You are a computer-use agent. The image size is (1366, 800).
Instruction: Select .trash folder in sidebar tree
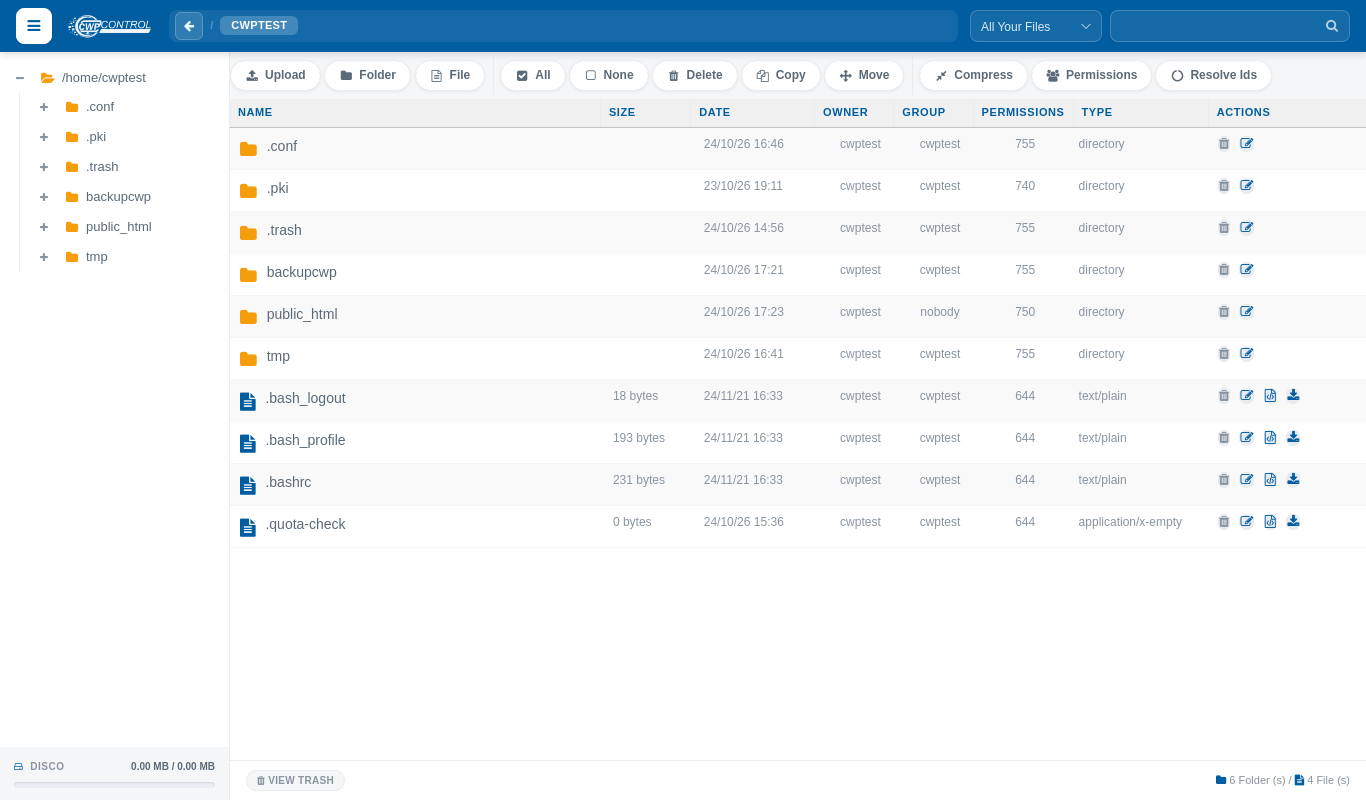click(x=102, y=167)
